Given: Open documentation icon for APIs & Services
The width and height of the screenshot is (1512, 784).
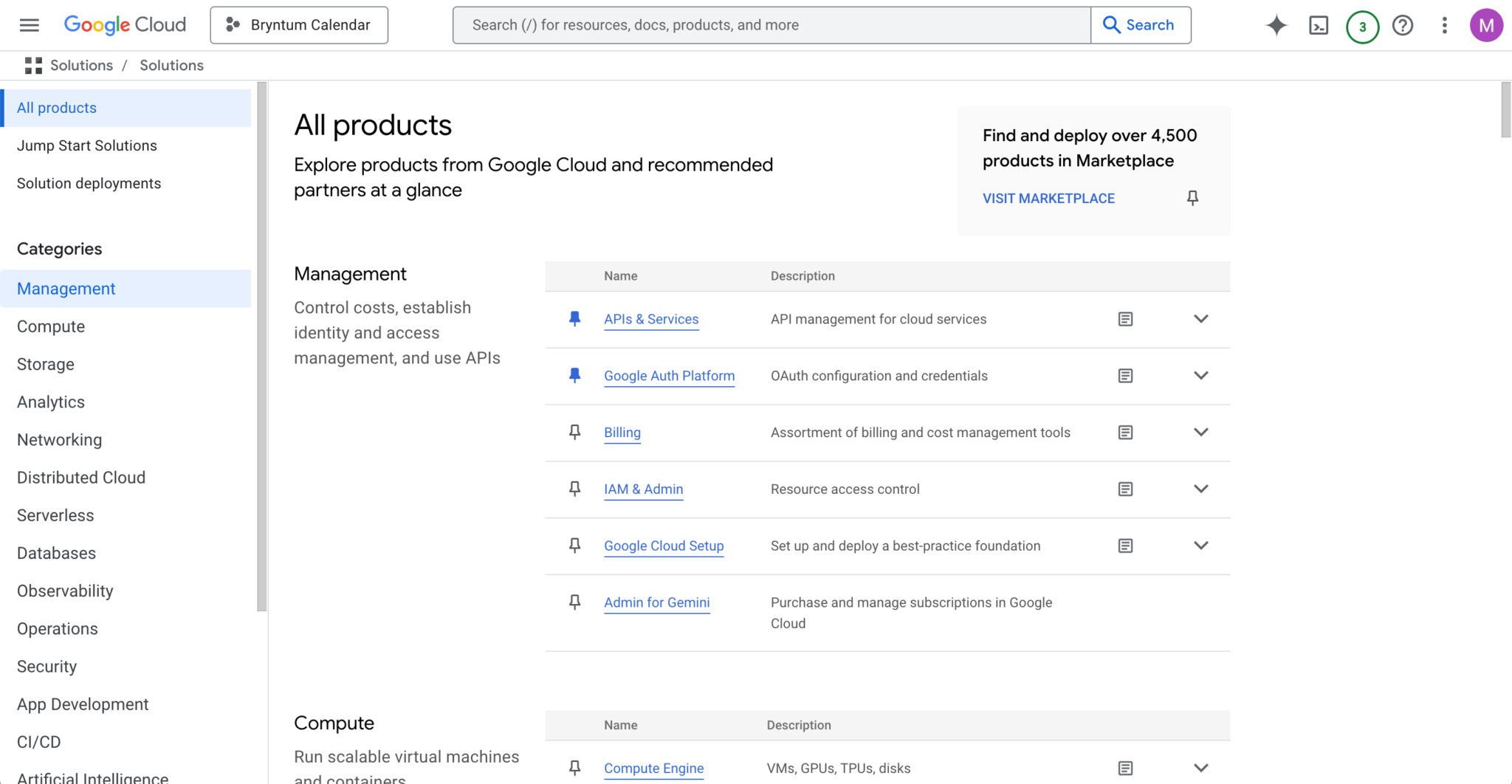Looking at the screenshot, I should (x=1125, y=319).
